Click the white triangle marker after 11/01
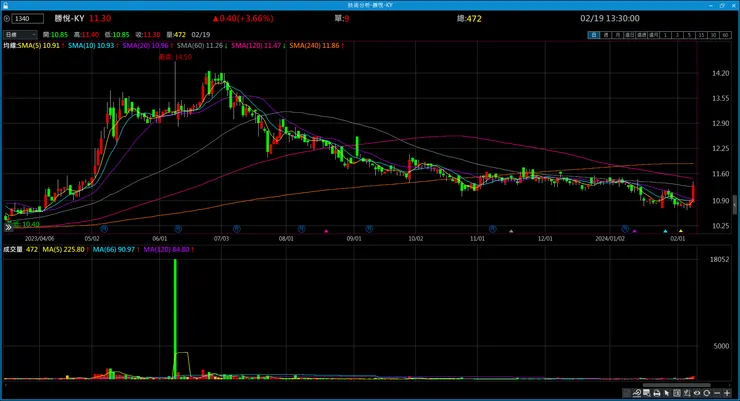Image resolution: width=740 pixels, height=401 pixels. tap(511, 231)
